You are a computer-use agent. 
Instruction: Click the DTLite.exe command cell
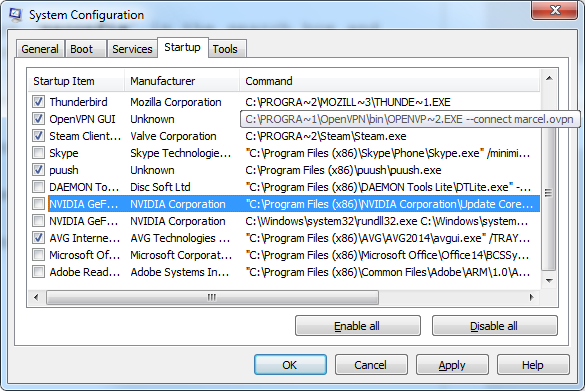coord(388,187)
